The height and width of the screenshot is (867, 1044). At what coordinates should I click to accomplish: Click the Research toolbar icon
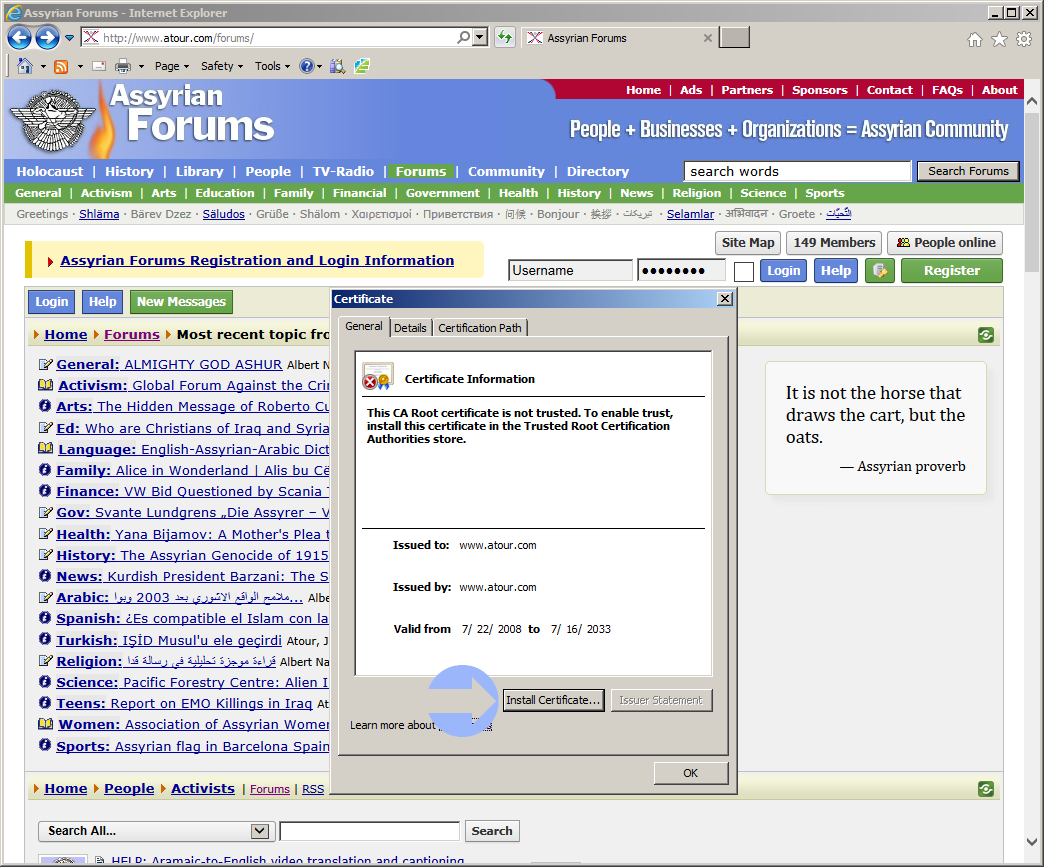click(x=338, y=66)
